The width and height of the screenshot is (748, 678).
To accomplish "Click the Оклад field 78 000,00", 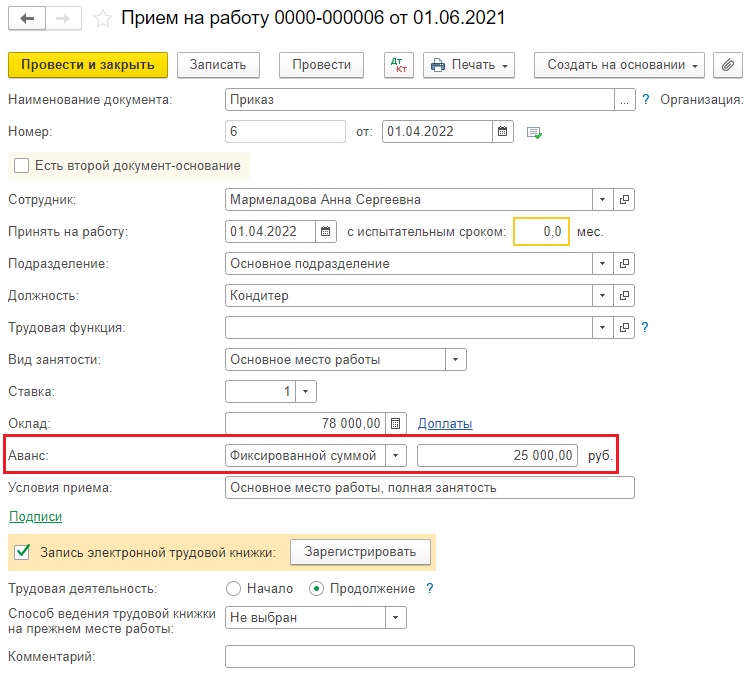I will coord(305,423).
